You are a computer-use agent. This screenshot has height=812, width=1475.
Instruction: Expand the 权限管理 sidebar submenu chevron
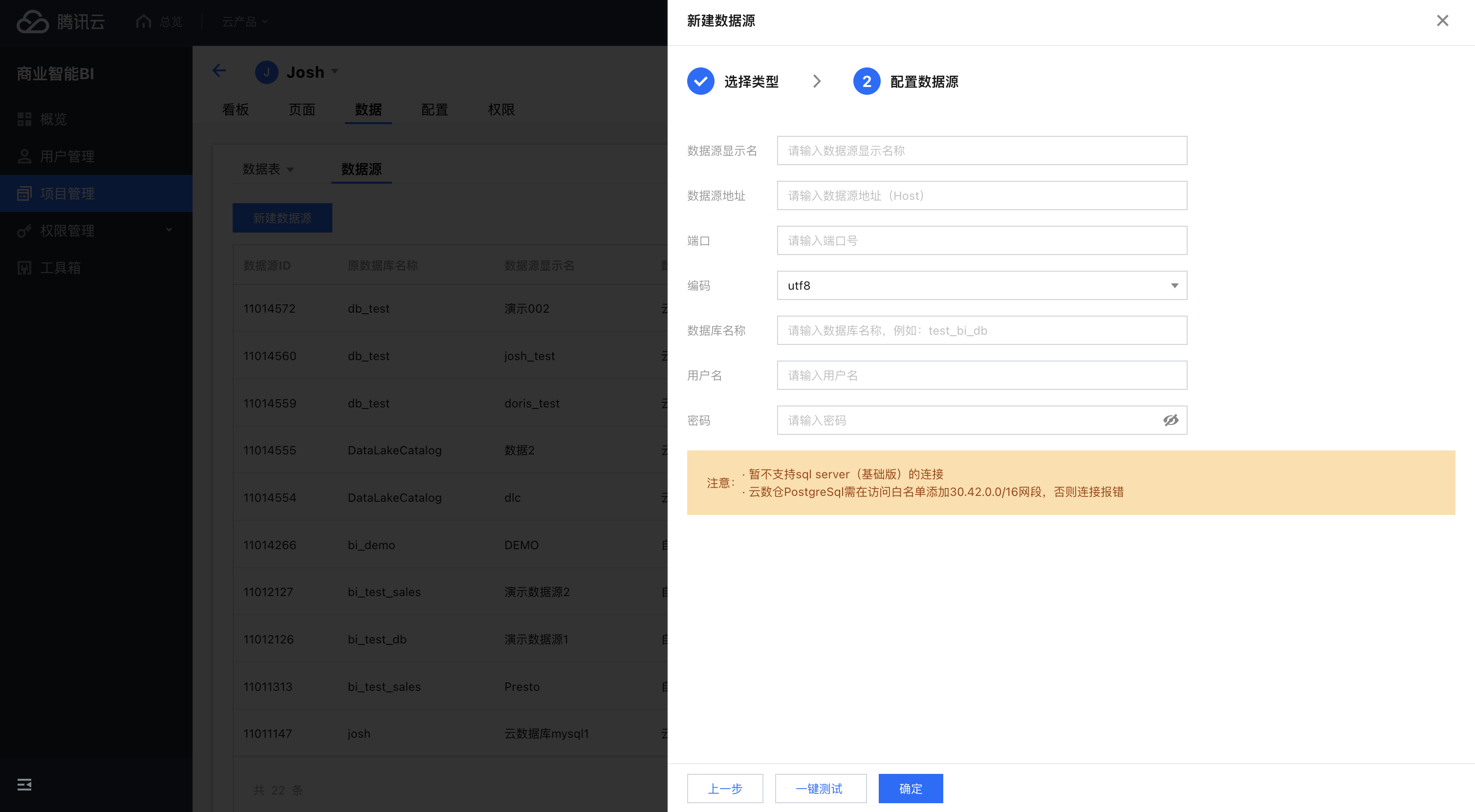point(169,230)
